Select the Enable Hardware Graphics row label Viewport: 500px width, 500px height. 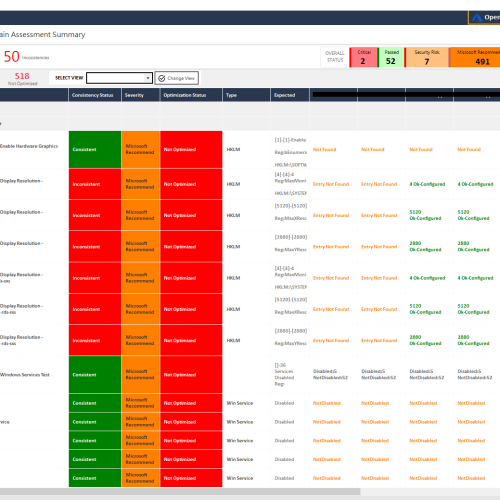coord(29,146)
